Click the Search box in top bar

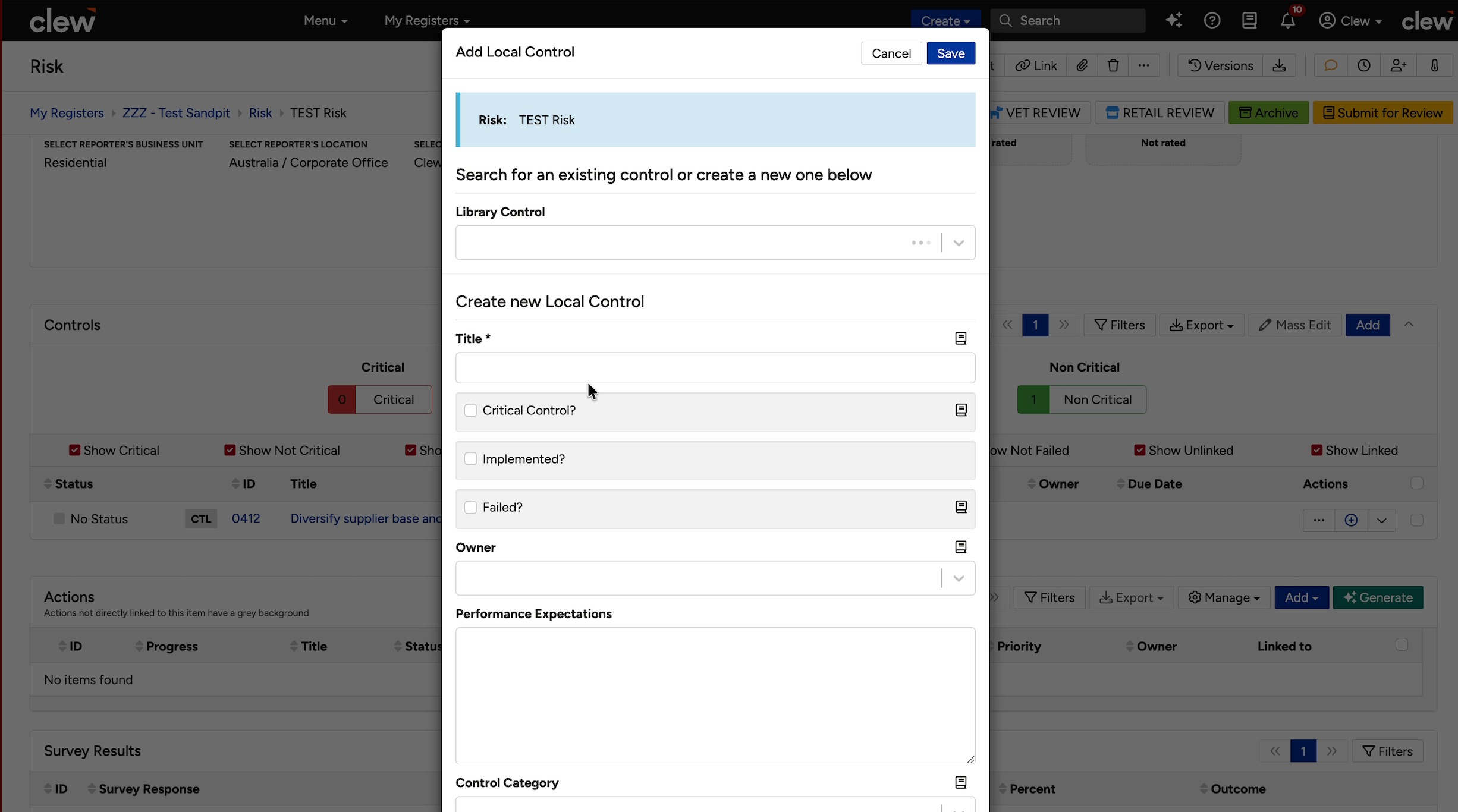pos(1068,21)
